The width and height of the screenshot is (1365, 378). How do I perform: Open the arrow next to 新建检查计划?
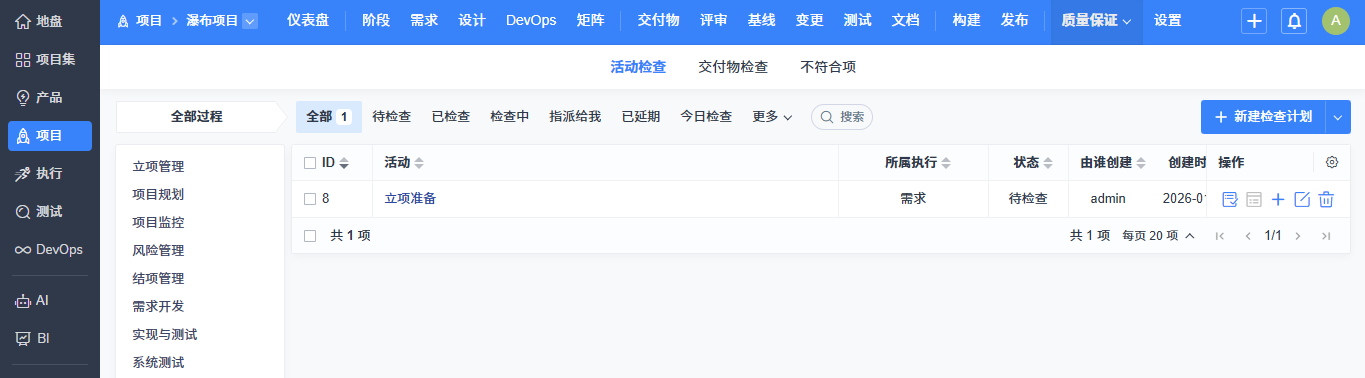1338,117
